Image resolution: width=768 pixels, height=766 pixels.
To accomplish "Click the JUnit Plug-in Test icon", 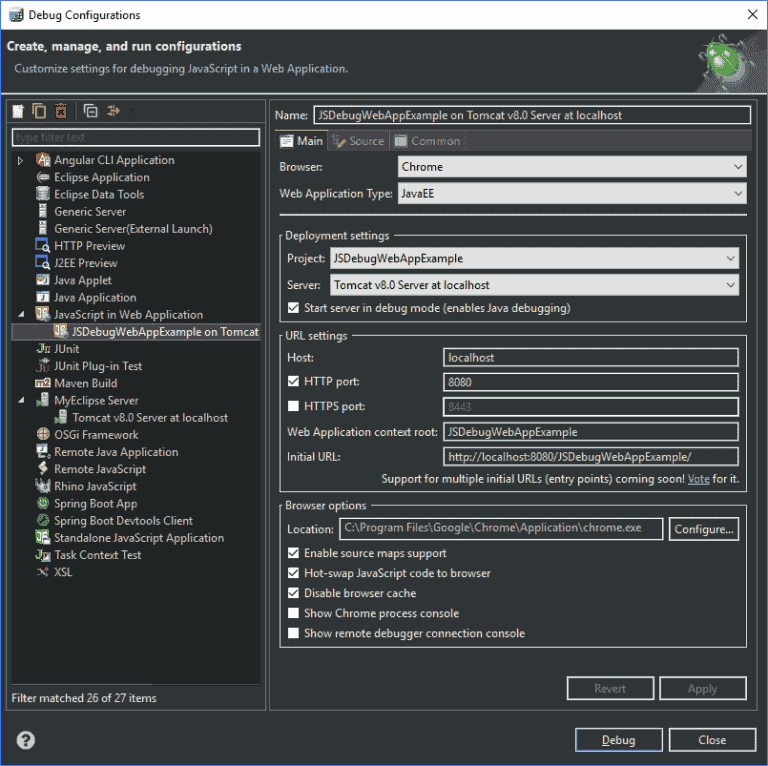I will tap(43, 365).
